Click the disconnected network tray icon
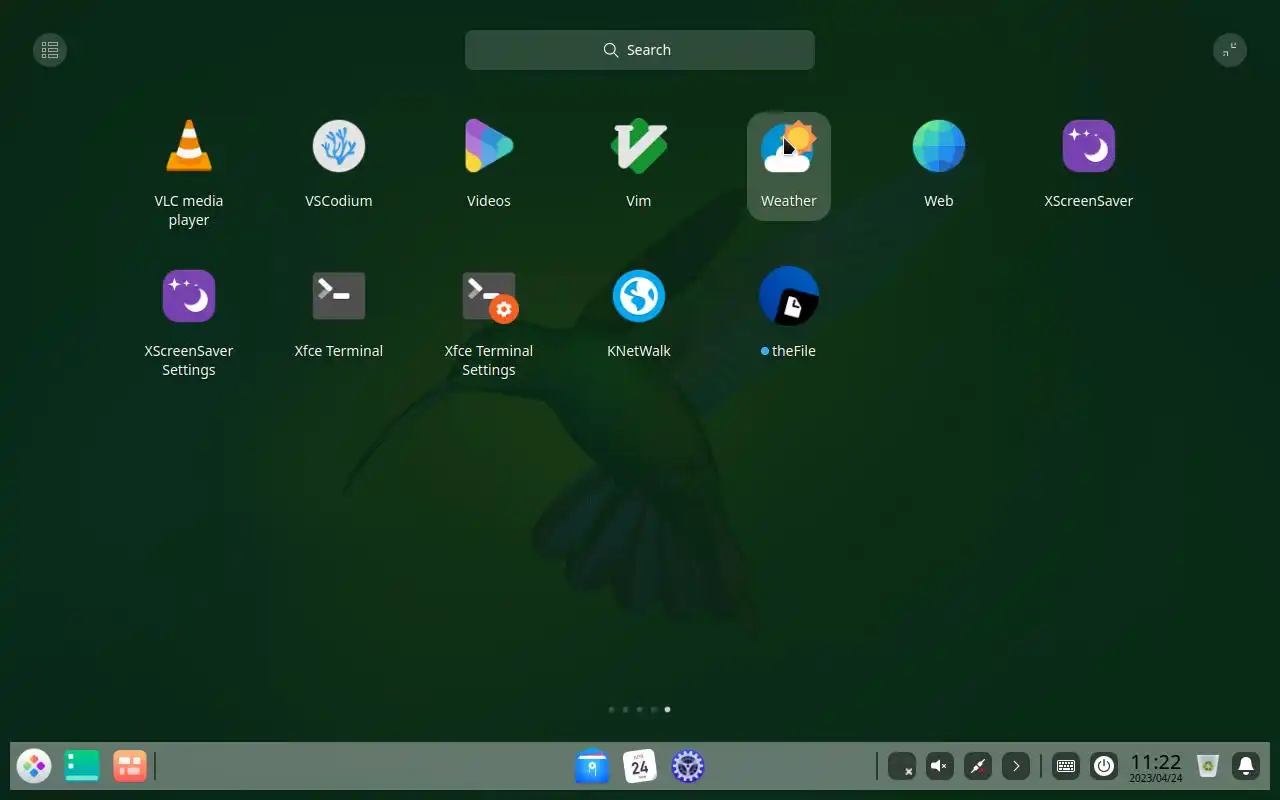This screenshot has width=1280, height=800. click(x=978, y=767)
